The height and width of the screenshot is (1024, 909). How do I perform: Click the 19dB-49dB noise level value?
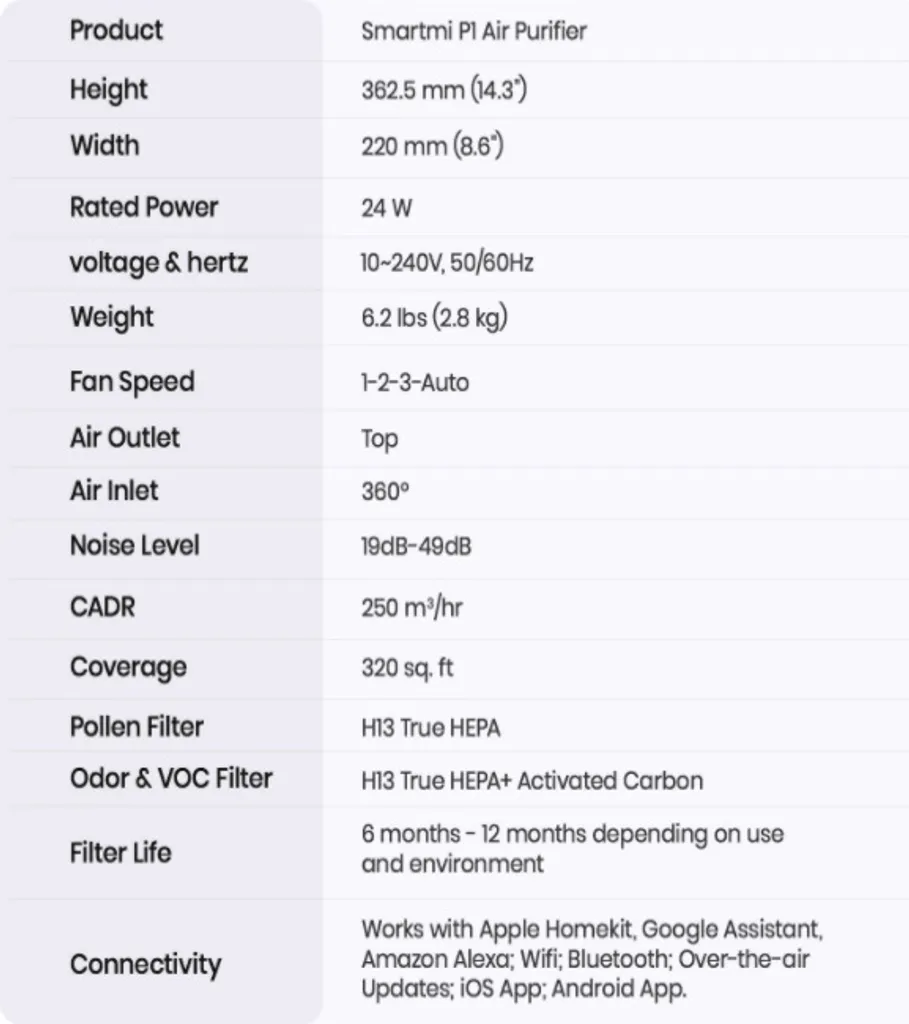417,546
